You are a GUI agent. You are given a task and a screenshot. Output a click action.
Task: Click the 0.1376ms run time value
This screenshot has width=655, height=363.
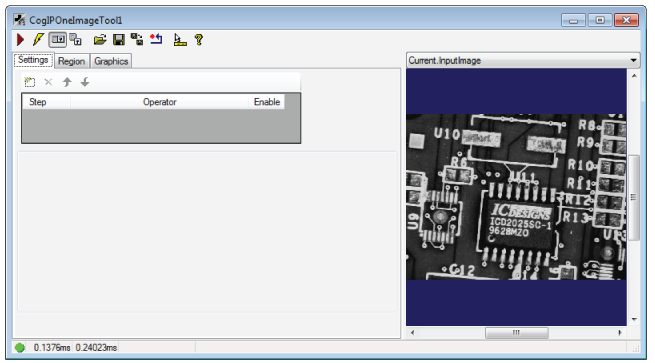coord(52,348)
